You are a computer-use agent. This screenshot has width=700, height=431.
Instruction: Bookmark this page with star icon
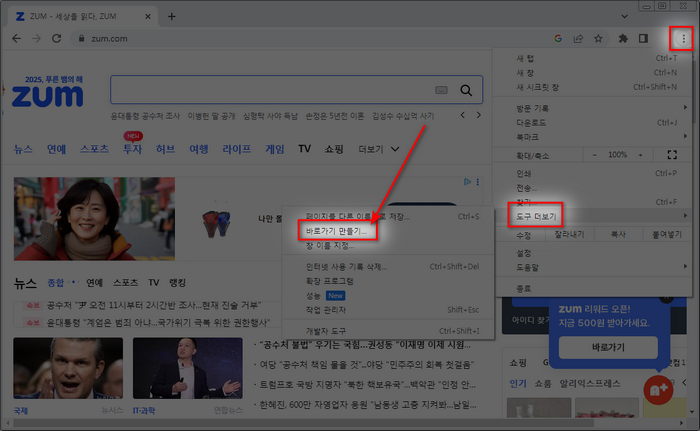pos(598,39)
